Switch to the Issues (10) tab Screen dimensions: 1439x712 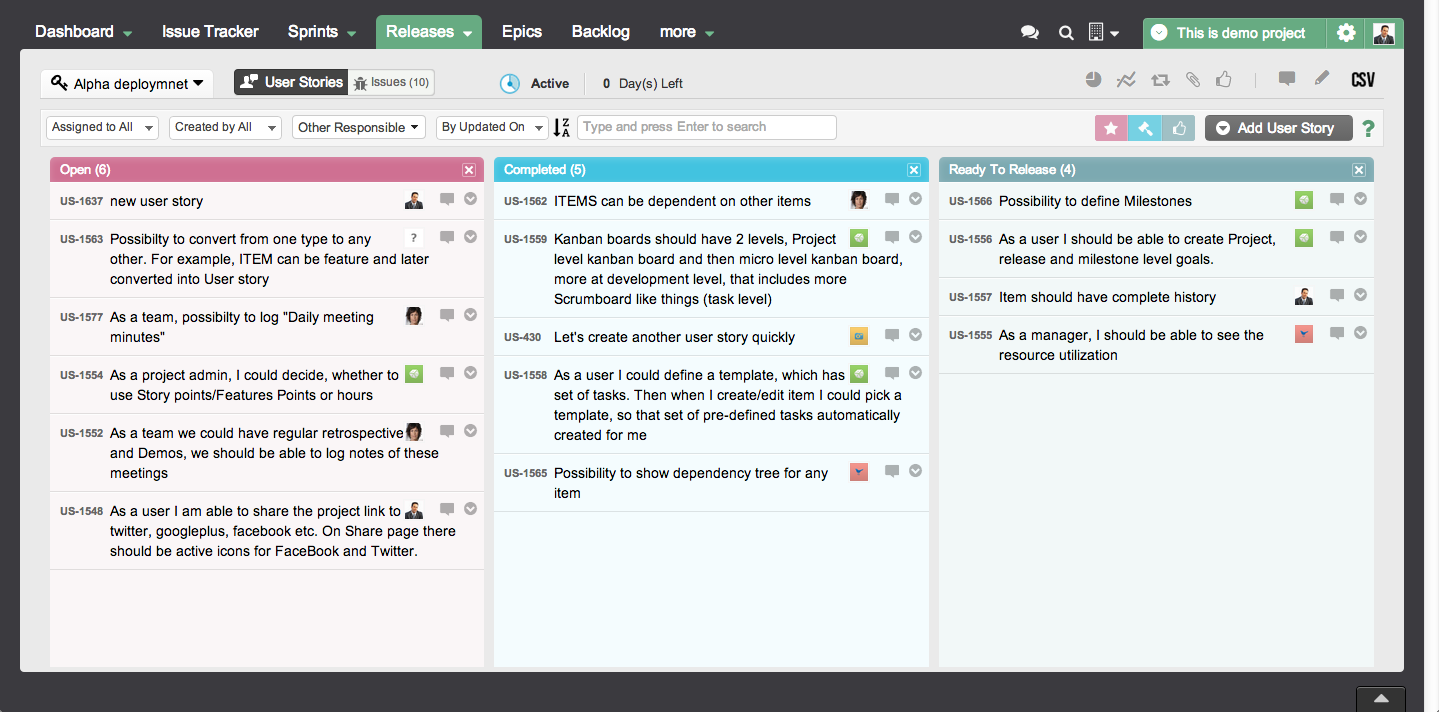click(391, 82)
